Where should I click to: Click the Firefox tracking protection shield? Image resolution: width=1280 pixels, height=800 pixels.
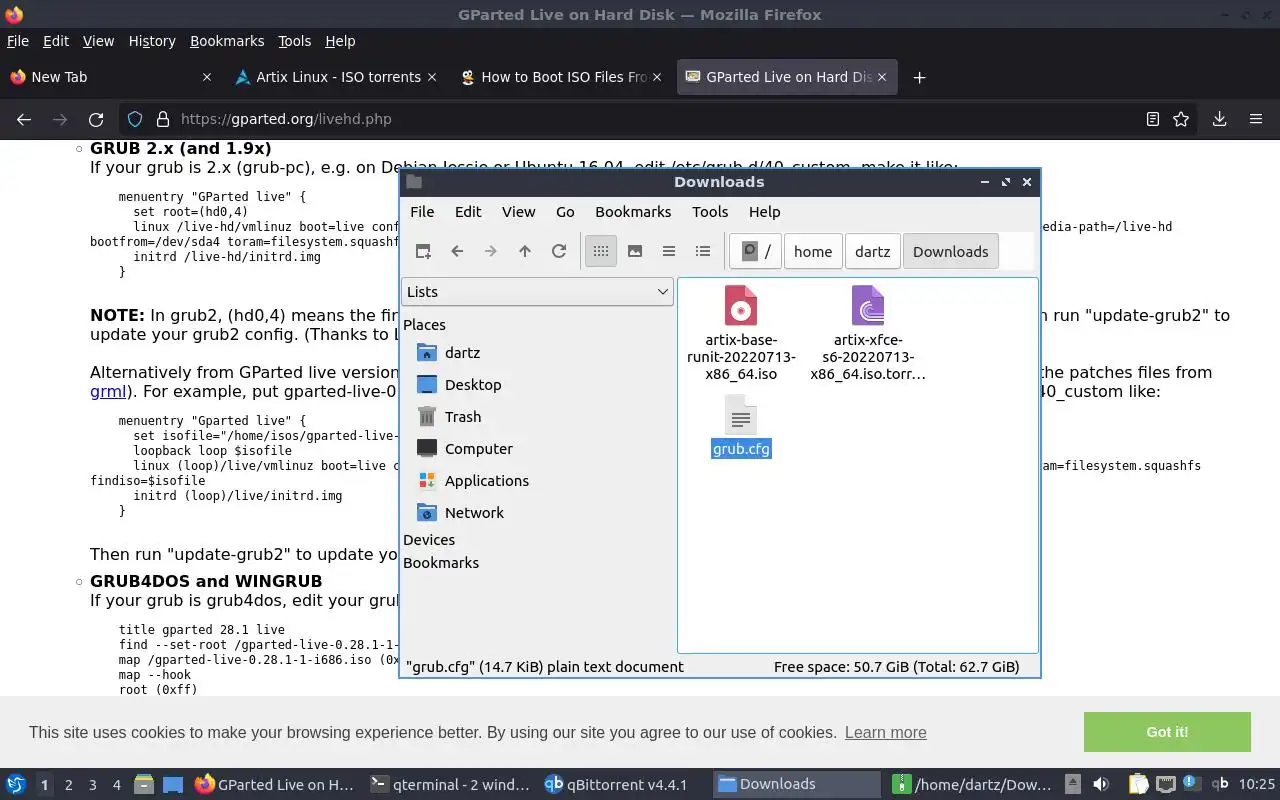click(x=135, y=119)
